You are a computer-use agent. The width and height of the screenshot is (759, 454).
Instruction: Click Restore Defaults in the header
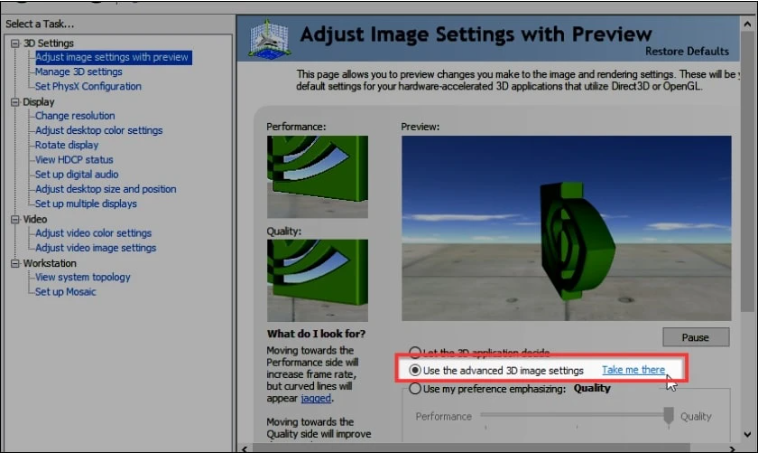tap(687, 51)
